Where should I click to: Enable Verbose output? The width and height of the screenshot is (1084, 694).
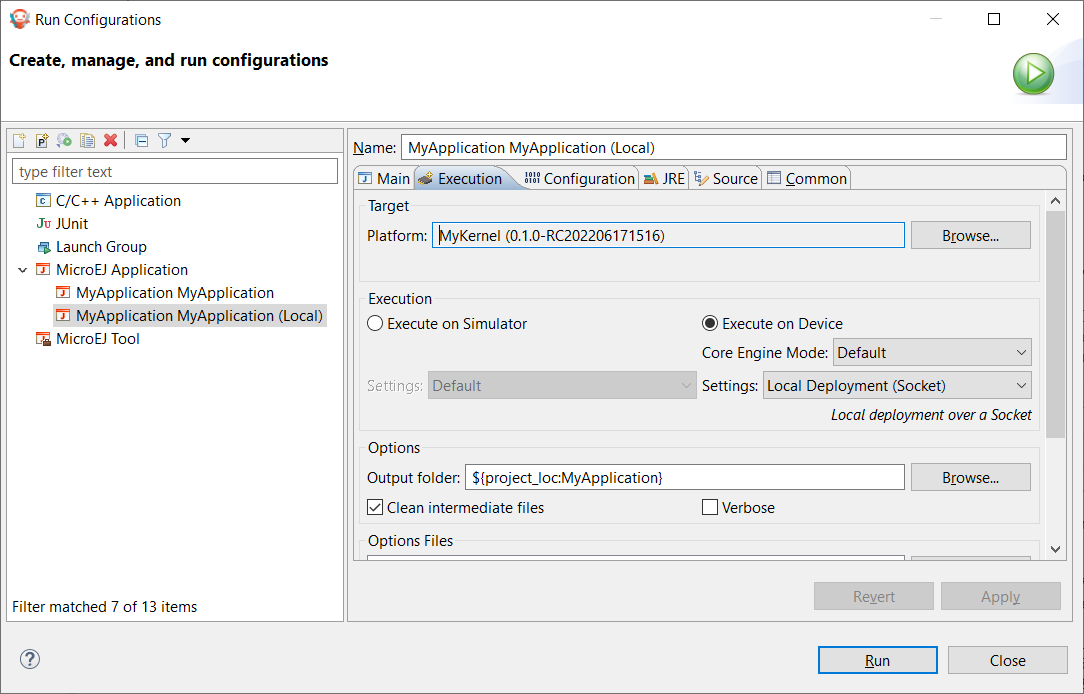pyautogui.click(x=710, y=507)
